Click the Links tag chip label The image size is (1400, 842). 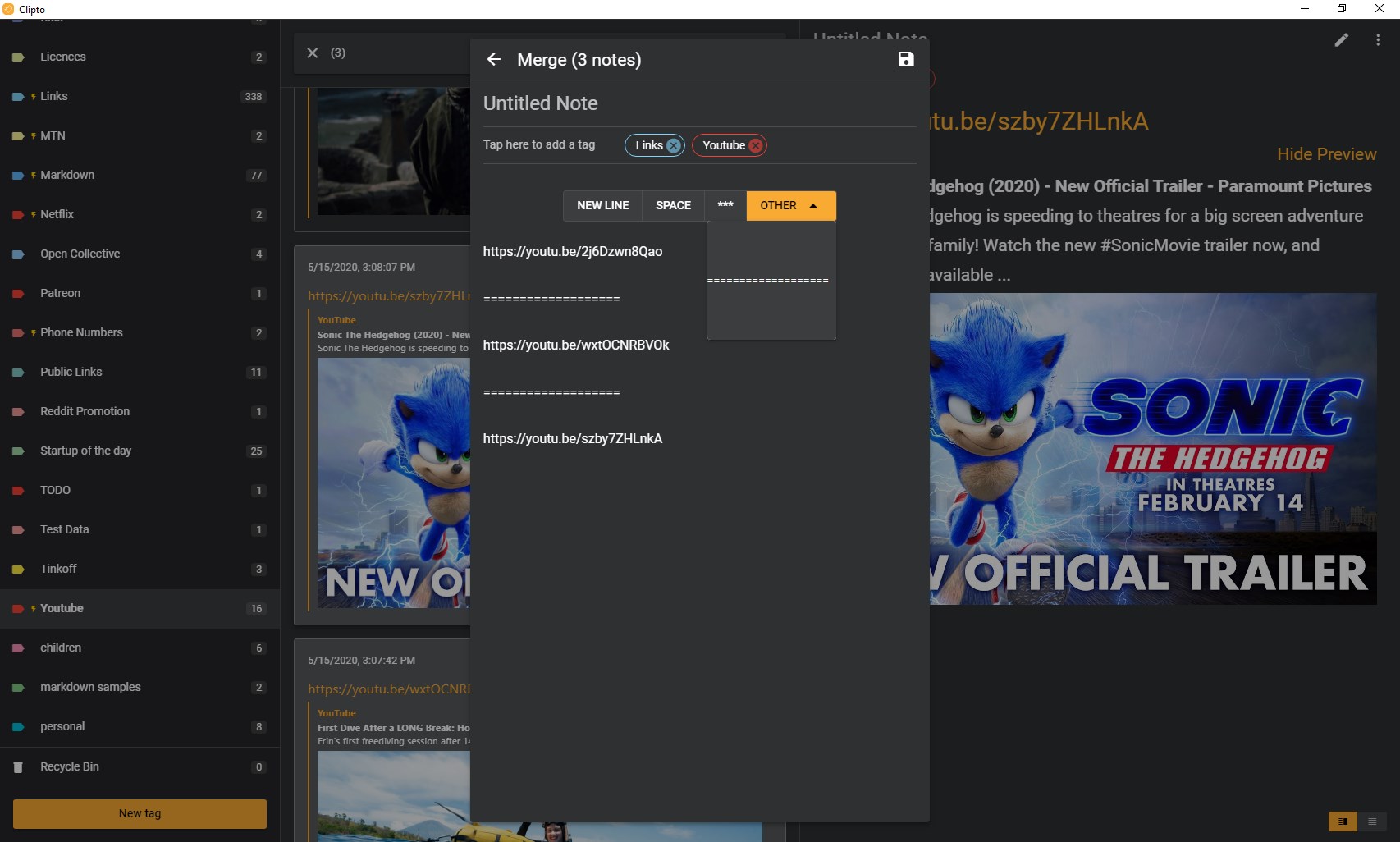tap(649, 145)
